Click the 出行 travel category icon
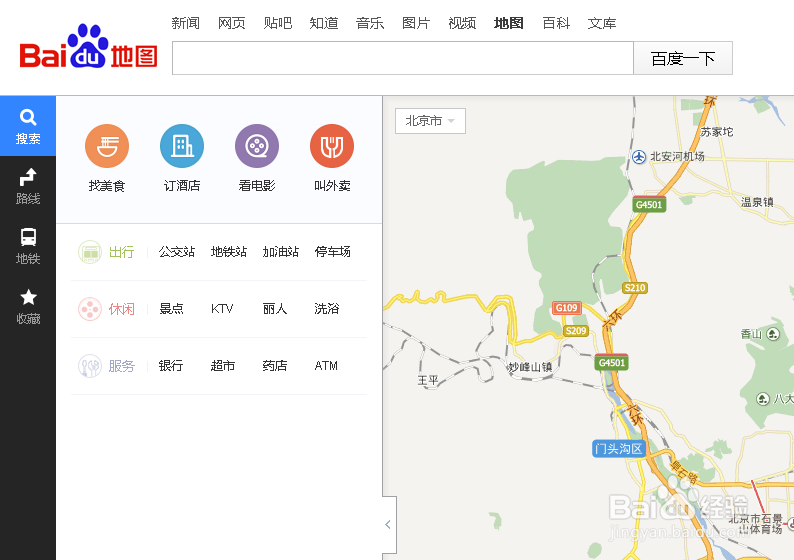Screen dimensions: 794x560 pos(90,252)
